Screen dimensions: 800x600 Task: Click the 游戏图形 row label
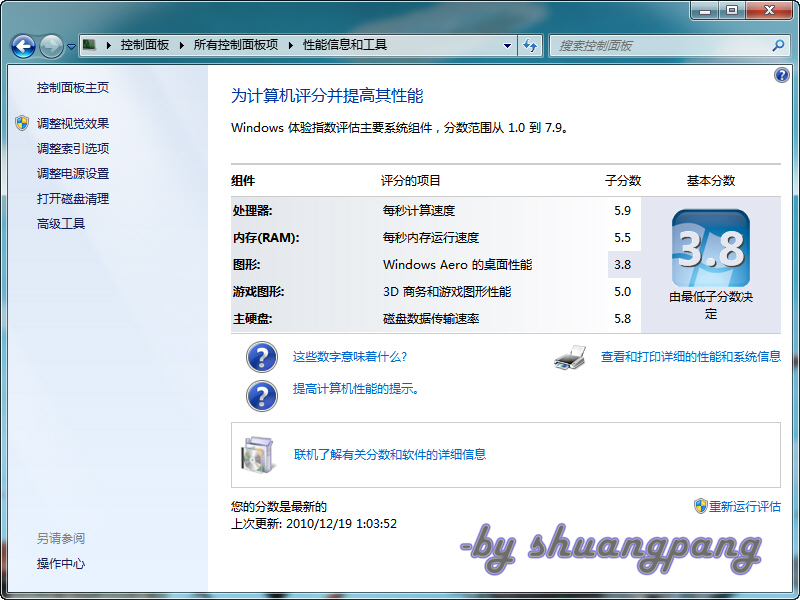coord(258,292)
